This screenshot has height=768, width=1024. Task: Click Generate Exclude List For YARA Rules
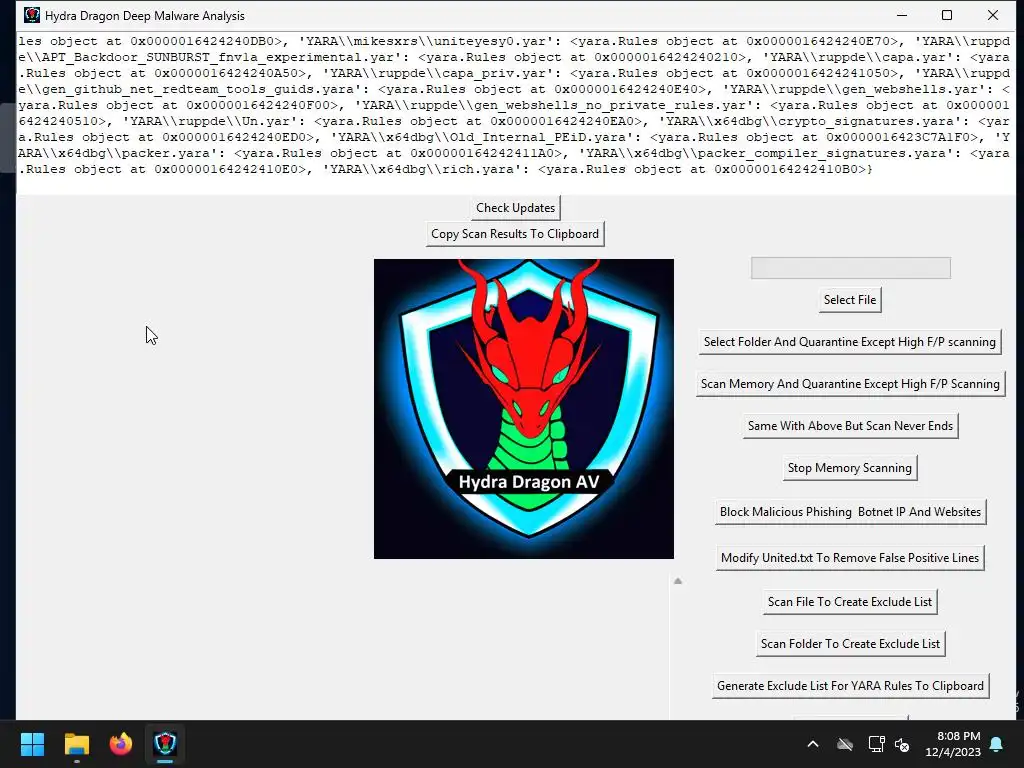[850, 686]
